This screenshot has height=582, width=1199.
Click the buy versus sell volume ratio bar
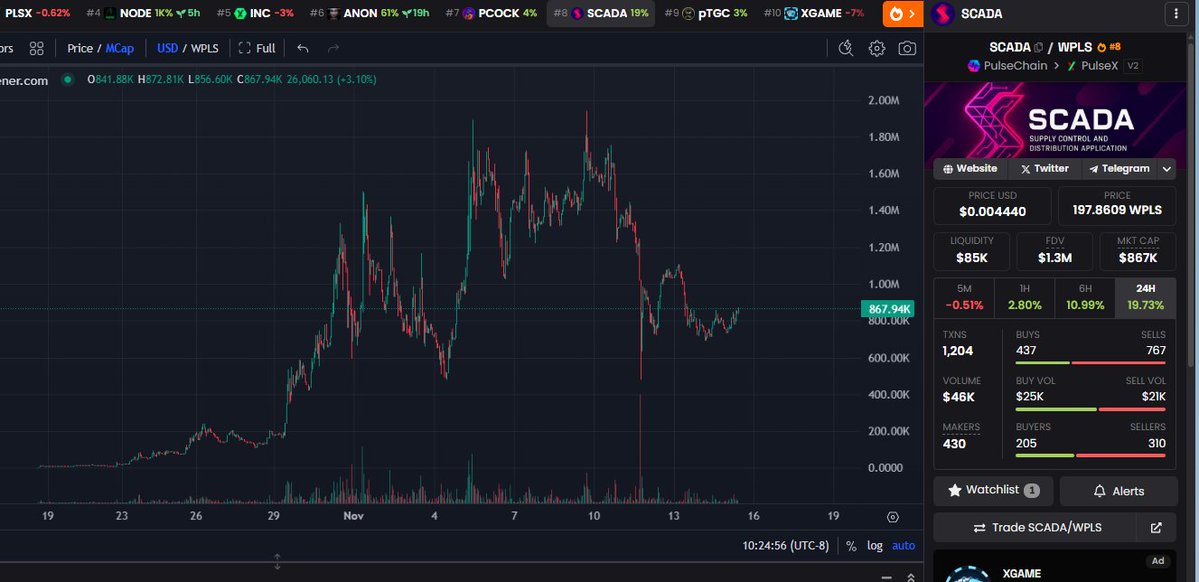[1090, 409]
